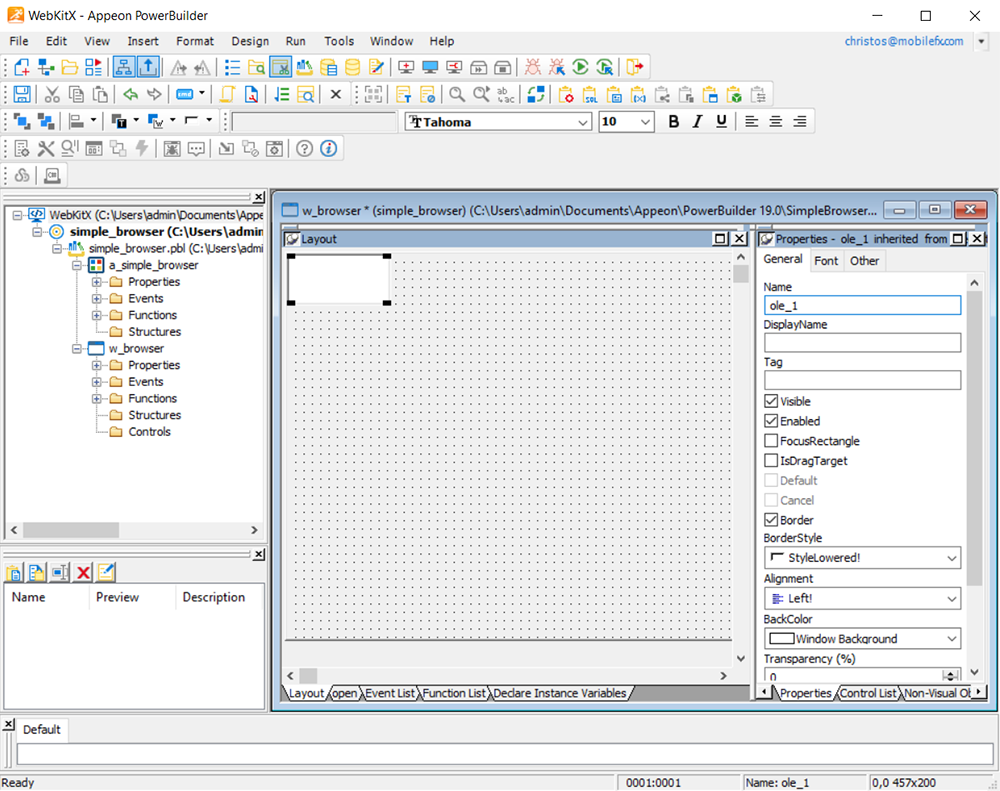Uncheck the Enabled checkbox

(771, 421)
